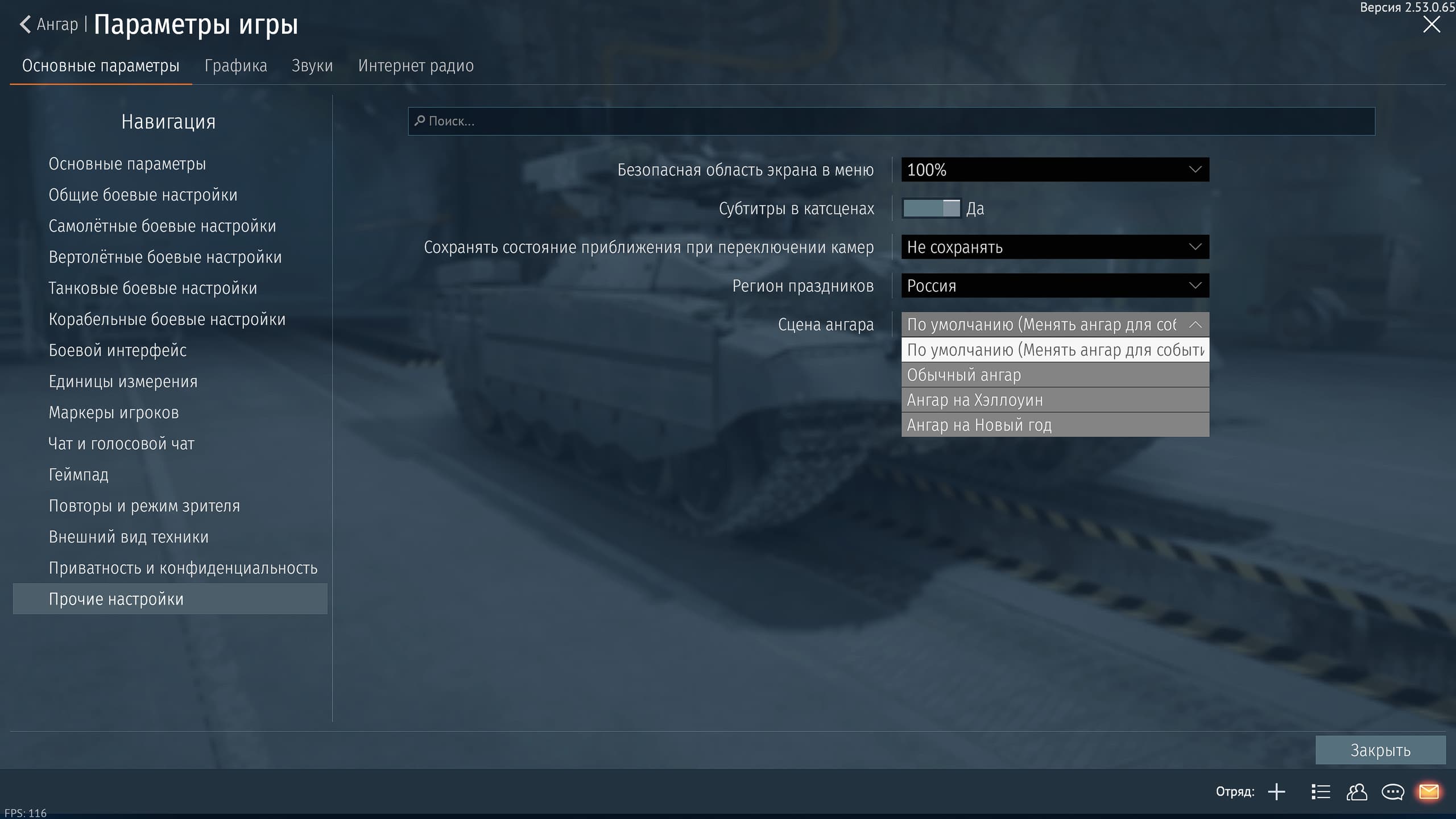1456x819 pixels.
Task: Open Безопасная область экрана dropdown
Action: tap(1055, 169)
